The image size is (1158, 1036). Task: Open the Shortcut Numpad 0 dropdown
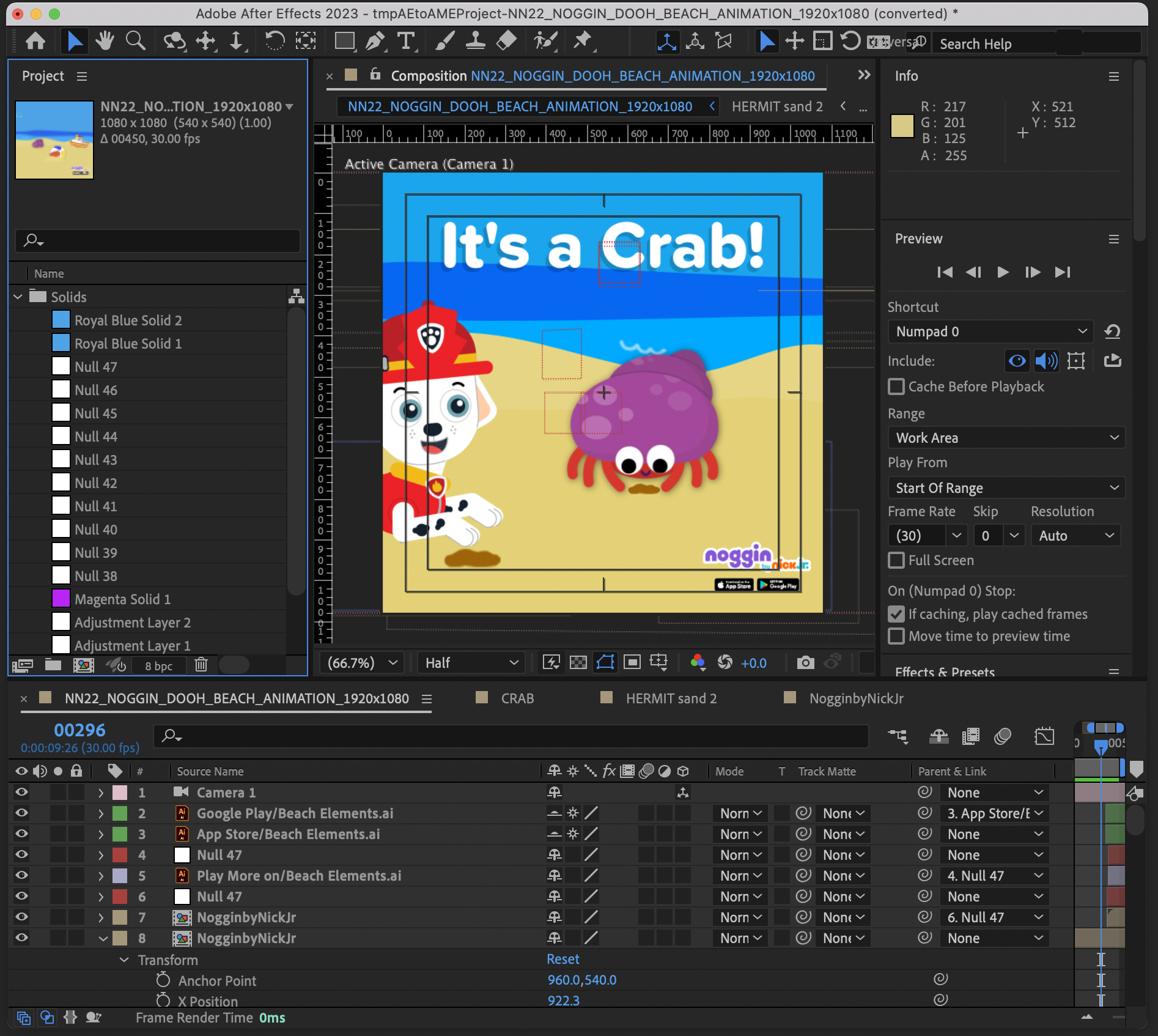tap(990, 331)
